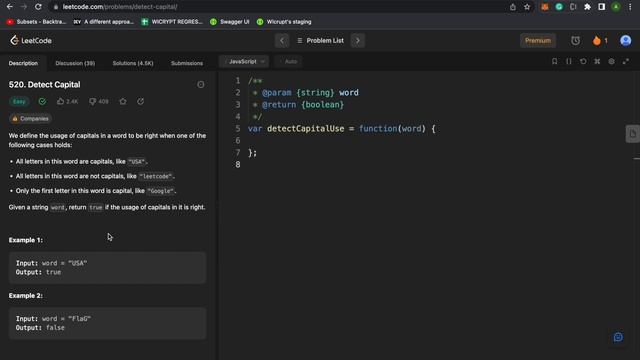Open the MetaMask fox extension

[x=545, y=7]
